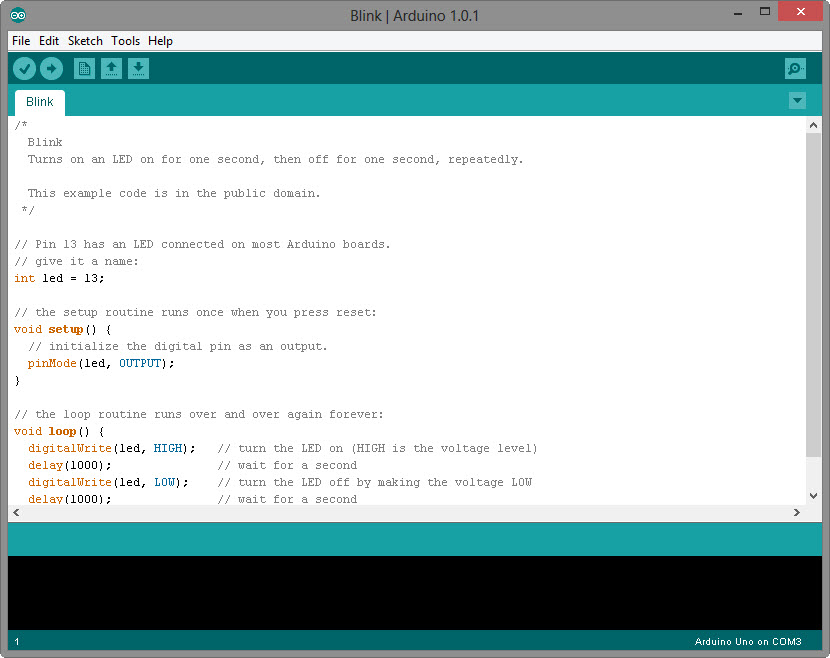The width and height of the screenshot is (830, 658).
Task: Close the Arduino window
Action: [x=800, y=12]
